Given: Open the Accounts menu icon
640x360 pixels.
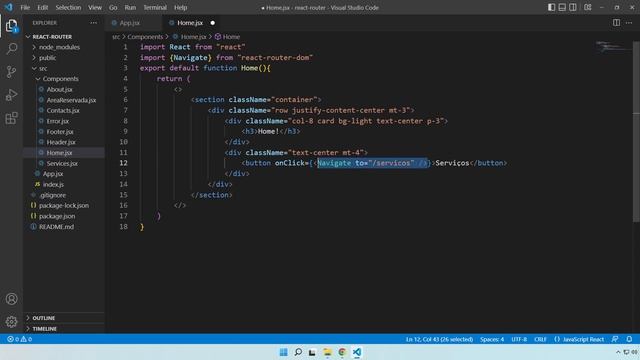Looking at the screenshot, I should (x=11, y=299).
